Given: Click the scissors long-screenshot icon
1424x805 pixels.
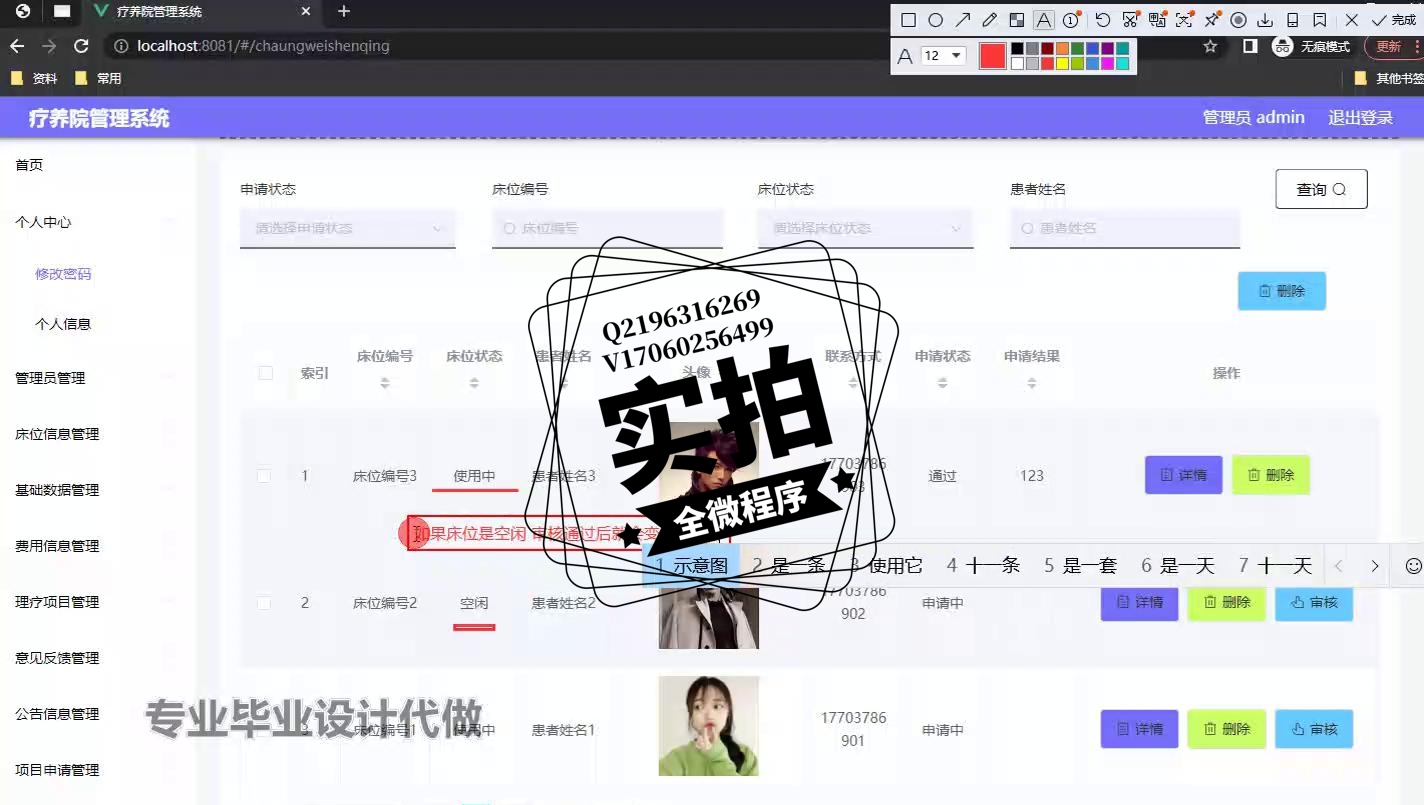Looking at the screenshot, I should coord(1130,20).
